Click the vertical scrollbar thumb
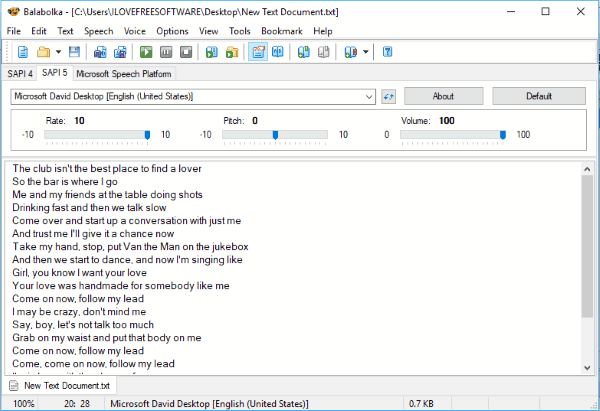The width and height of the screenshot is (600, 411). [587, 246]
